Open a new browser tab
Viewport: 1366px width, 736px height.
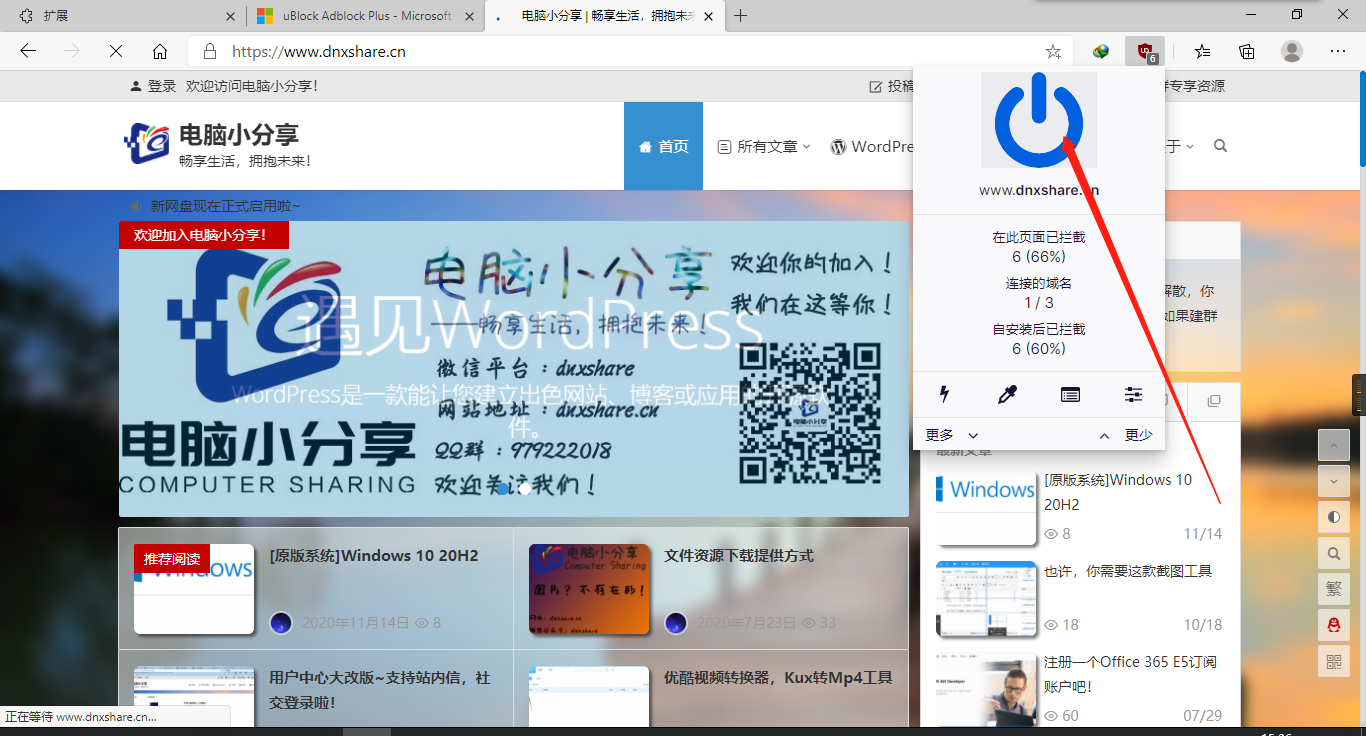tap(741, 16)
